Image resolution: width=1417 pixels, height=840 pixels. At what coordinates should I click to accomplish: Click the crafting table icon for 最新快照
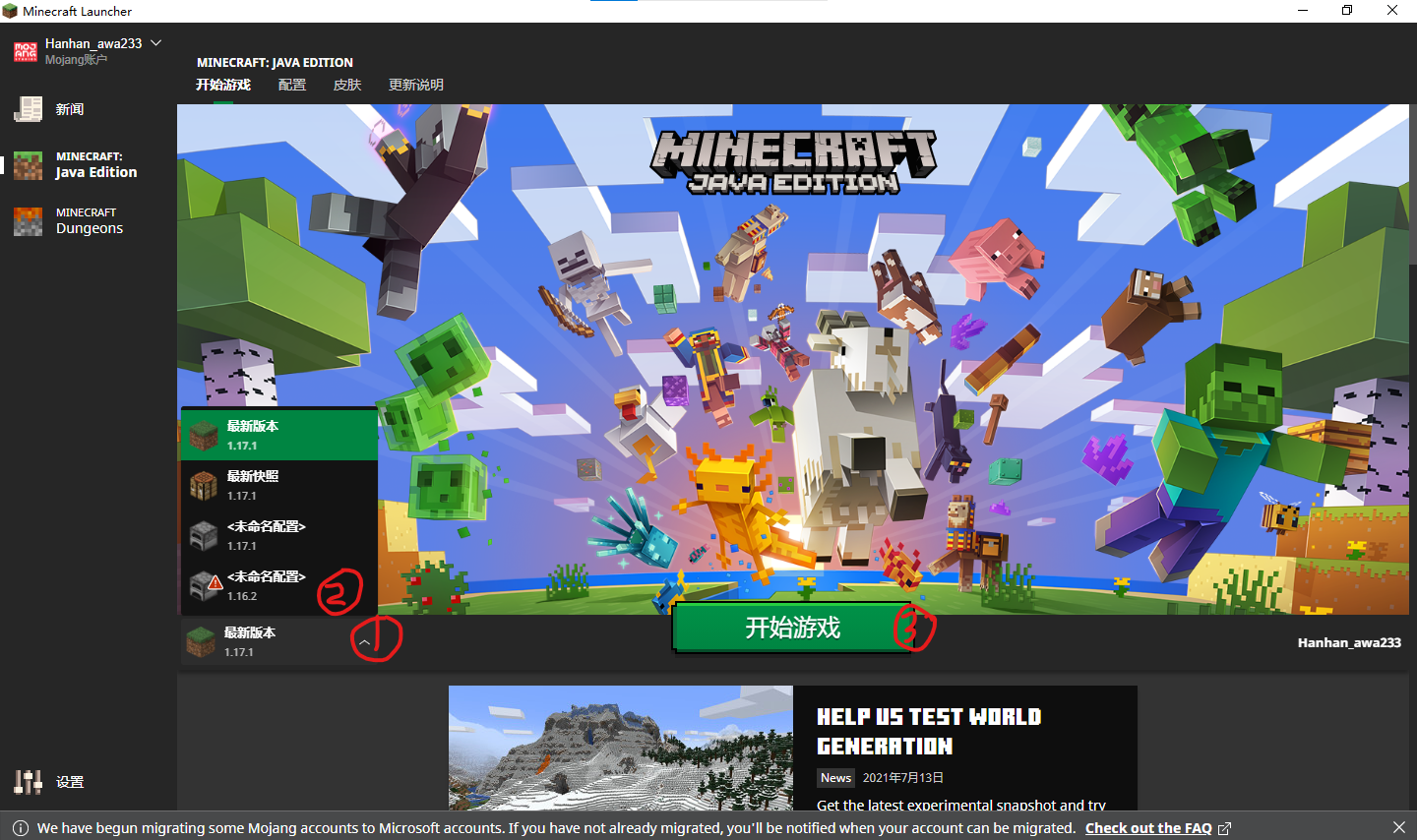(204, 485)
